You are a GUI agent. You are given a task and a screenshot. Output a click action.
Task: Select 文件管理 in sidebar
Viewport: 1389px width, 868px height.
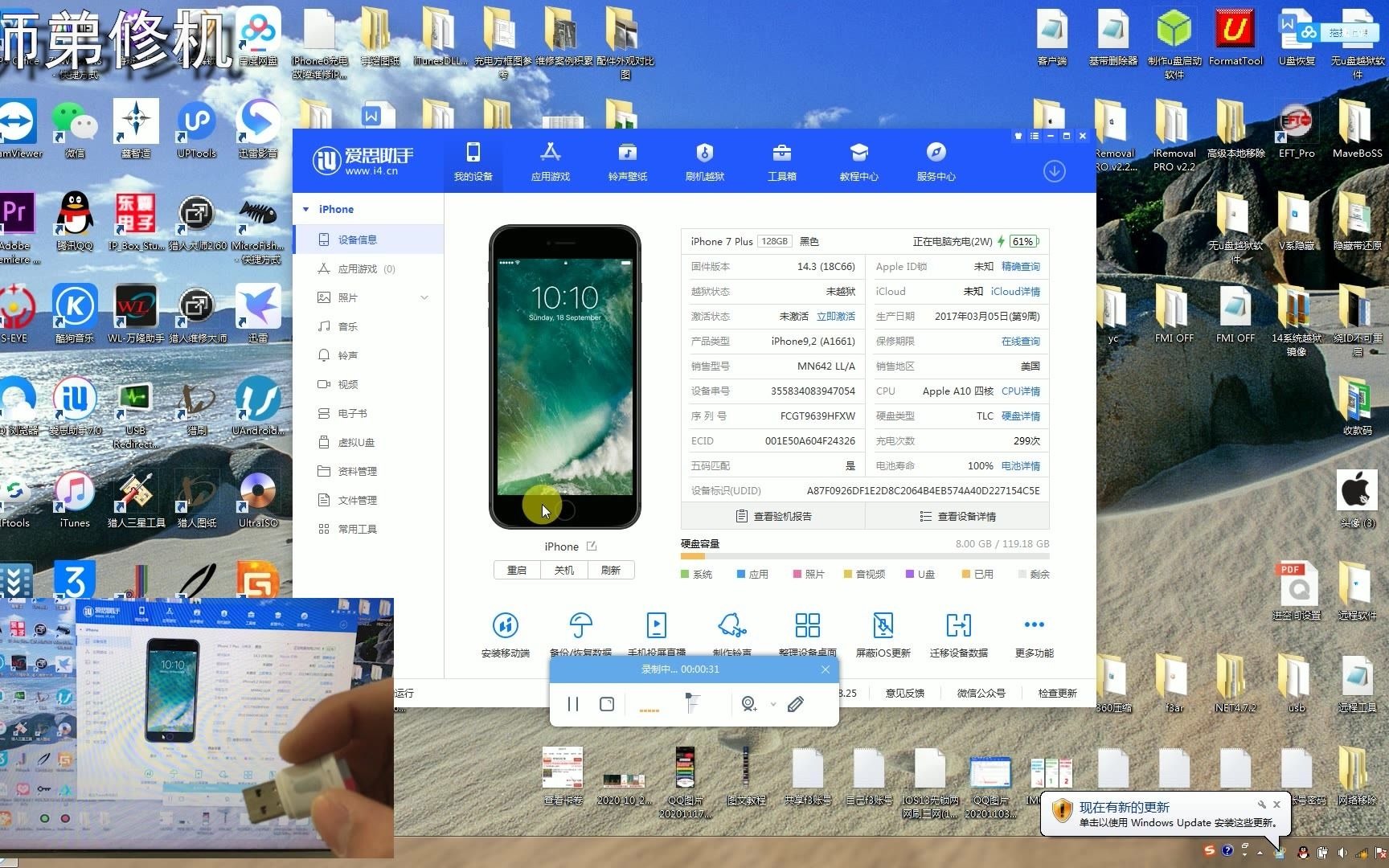pyautogui.click(x=368, y=500)
